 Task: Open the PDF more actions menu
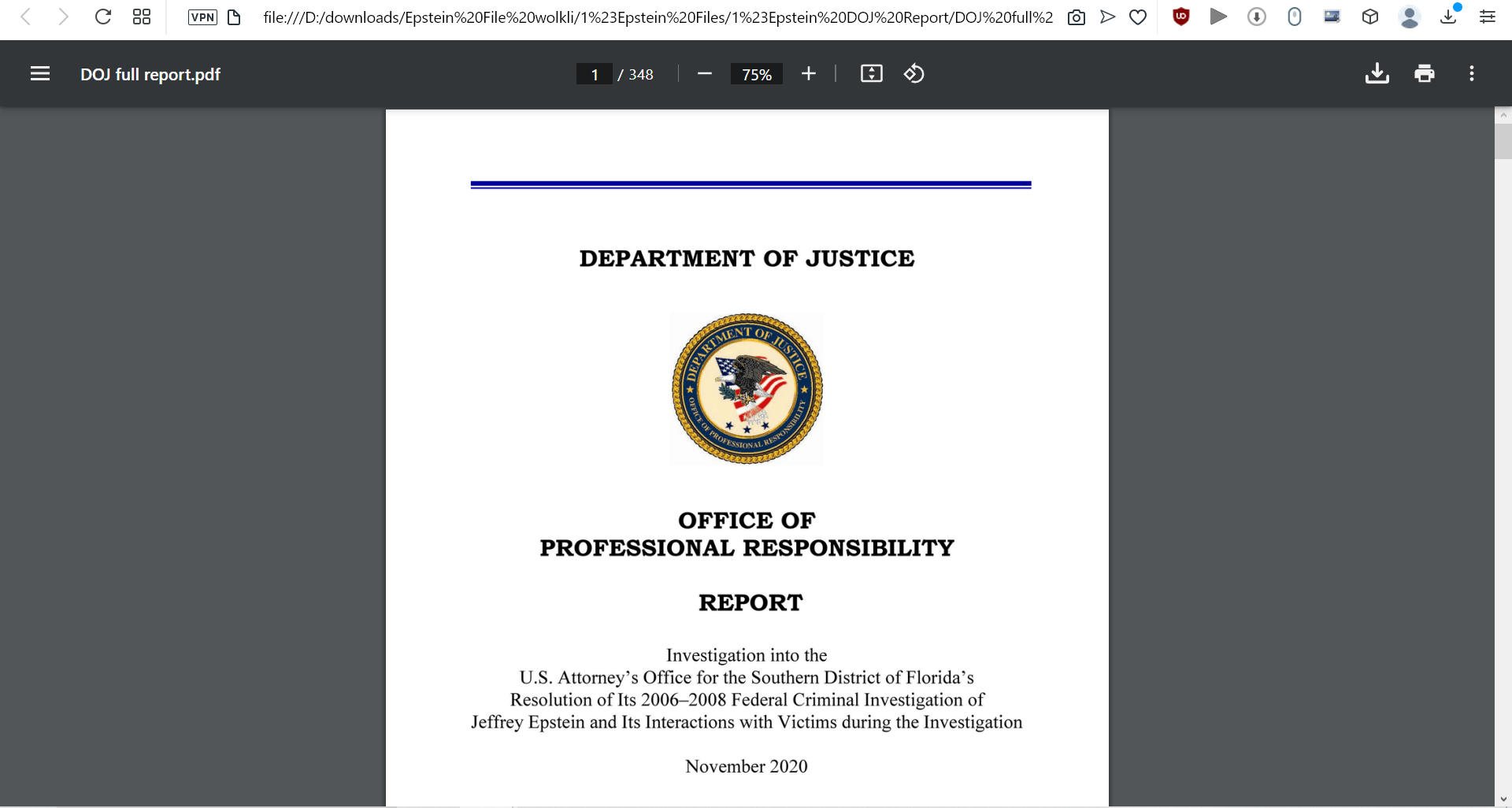(x=1472, y=74)
